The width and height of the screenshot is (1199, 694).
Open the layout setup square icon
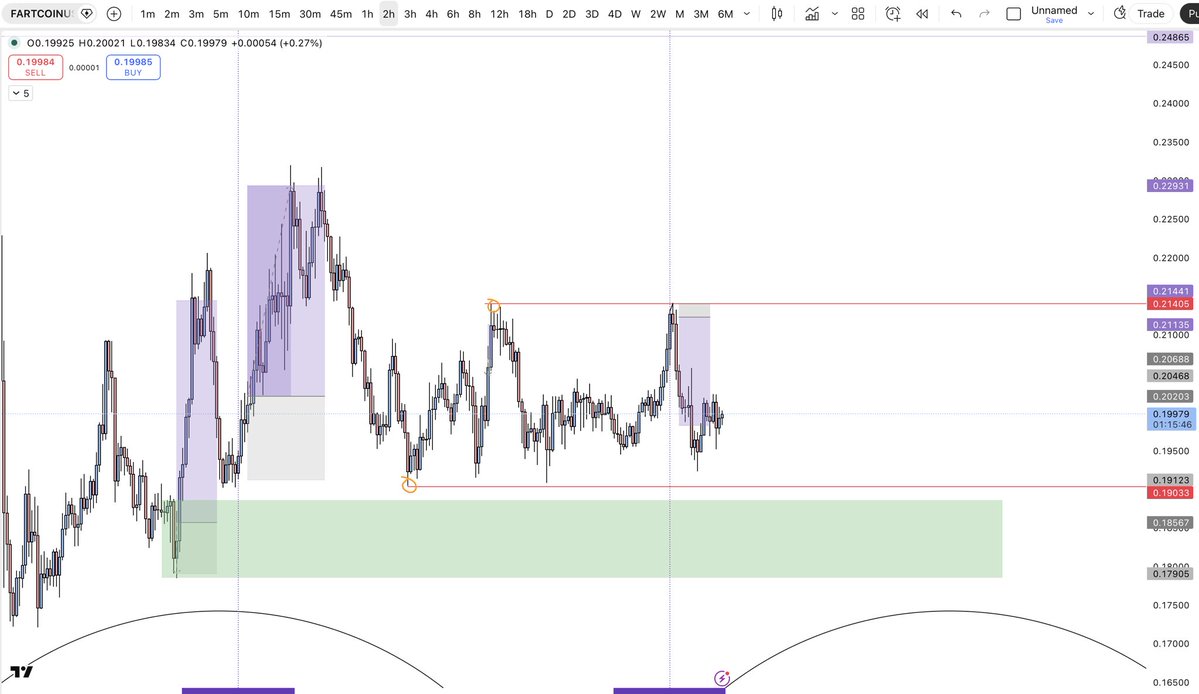1013,14
